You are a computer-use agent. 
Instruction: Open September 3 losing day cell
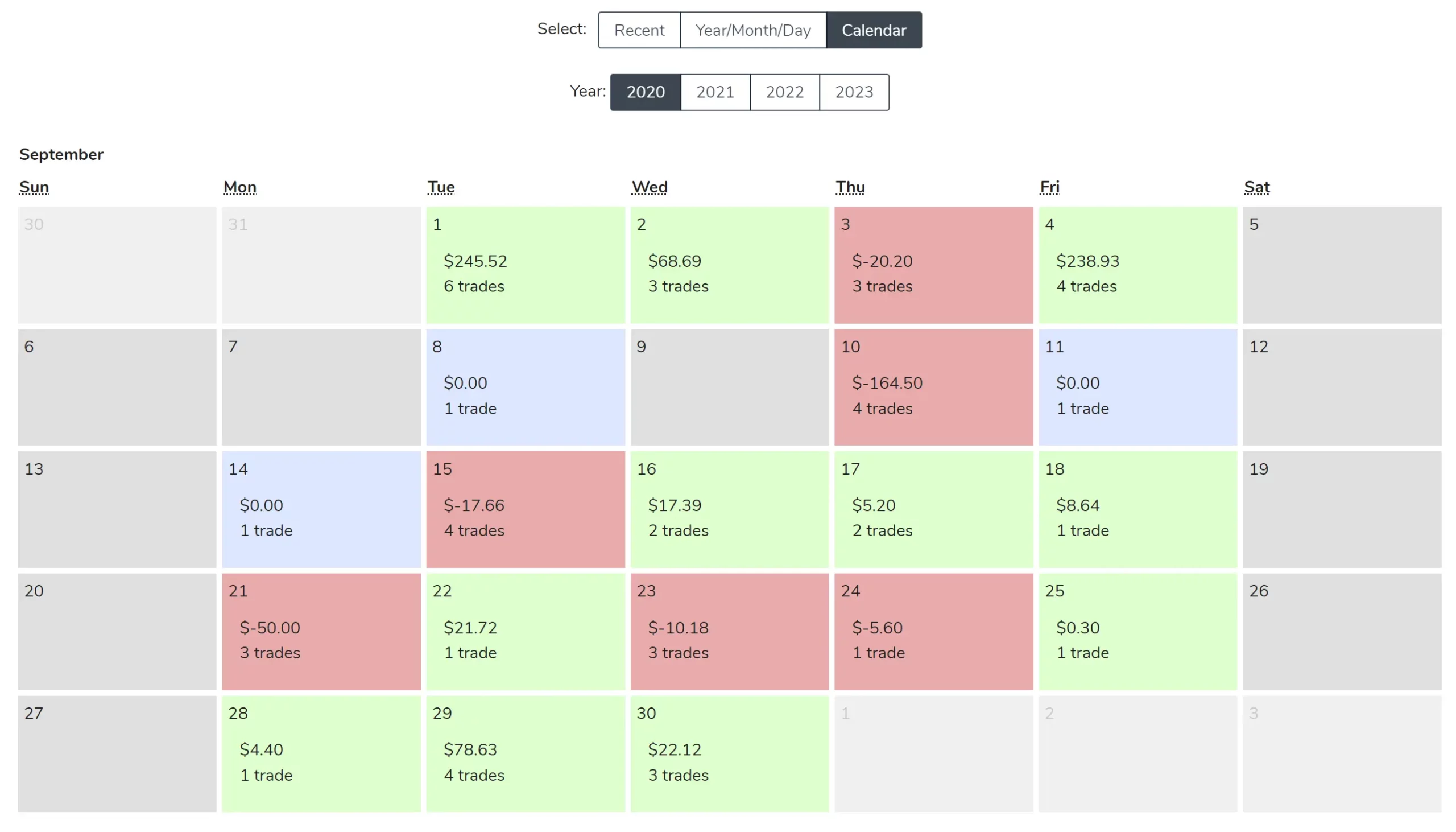coord(933,265)
